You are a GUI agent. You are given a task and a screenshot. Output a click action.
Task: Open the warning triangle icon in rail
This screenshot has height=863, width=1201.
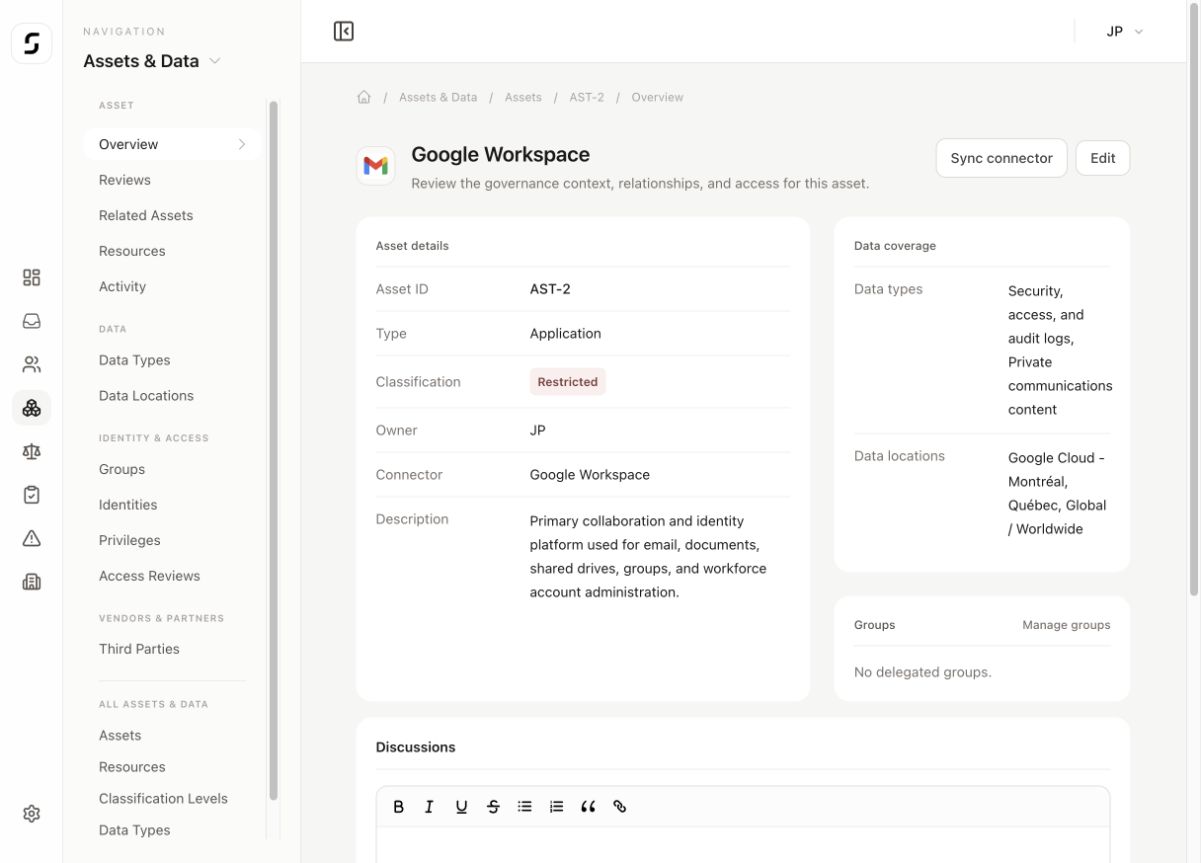[x=31, y=538]
